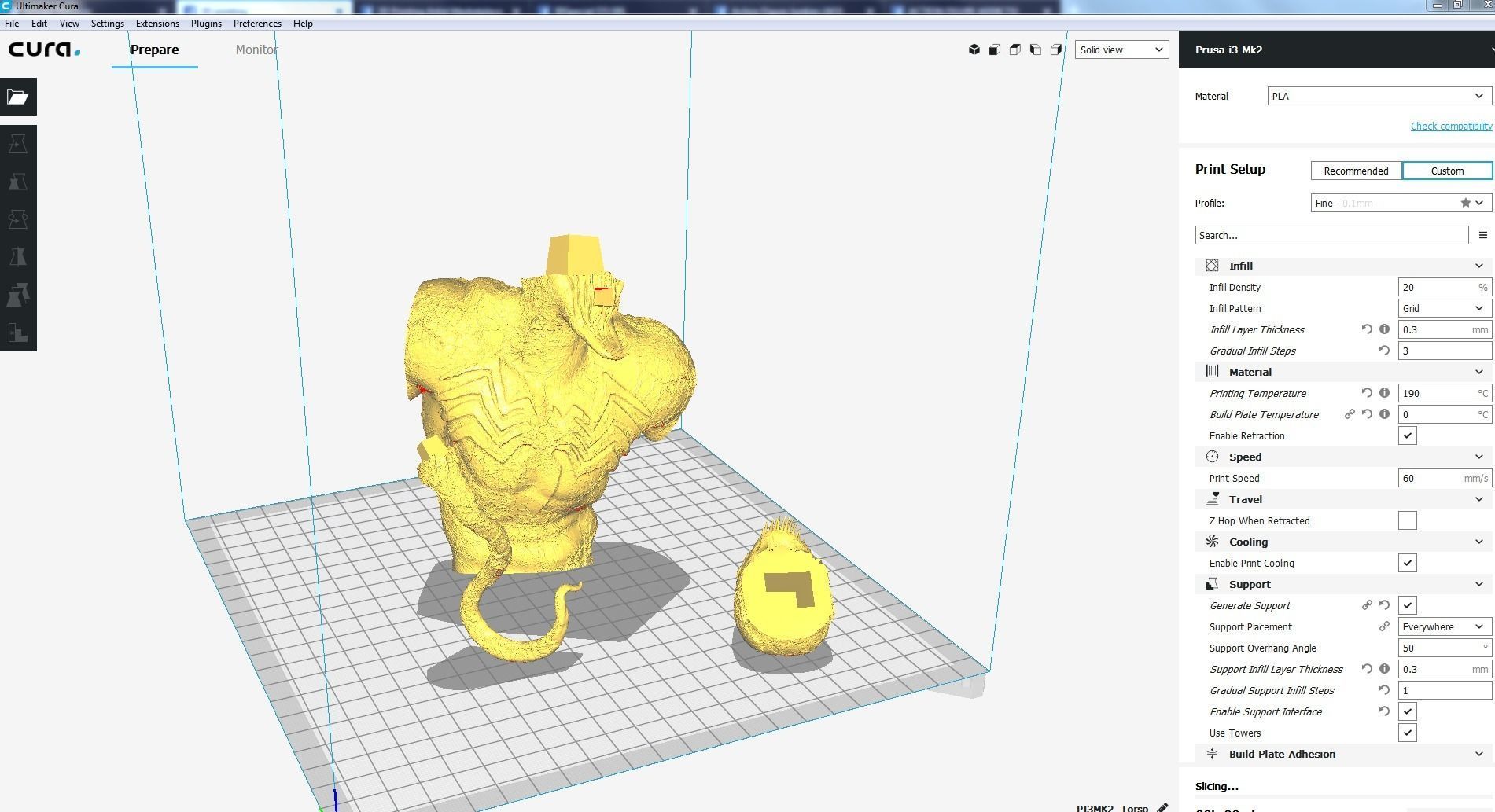
Task: Collapse the Support settings section
Action: pos(1343,584)
